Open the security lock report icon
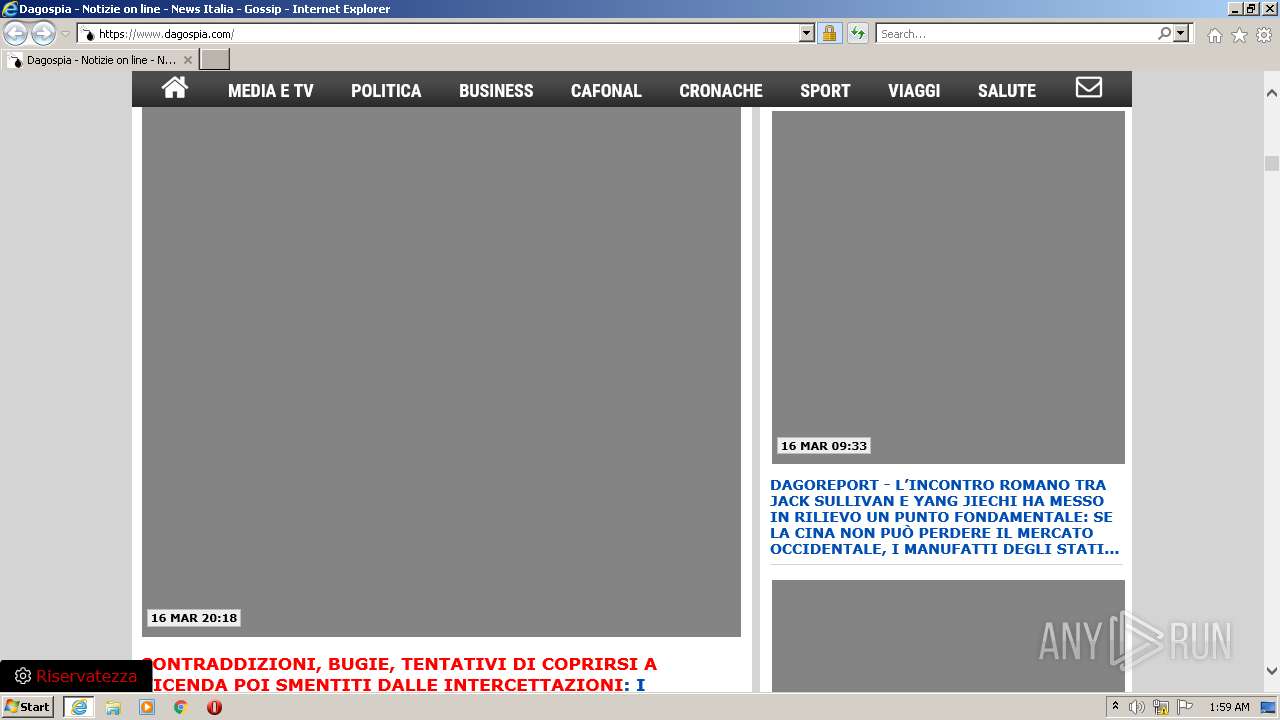The width and height of the screenshot is (1280, 720). (829, 33)
